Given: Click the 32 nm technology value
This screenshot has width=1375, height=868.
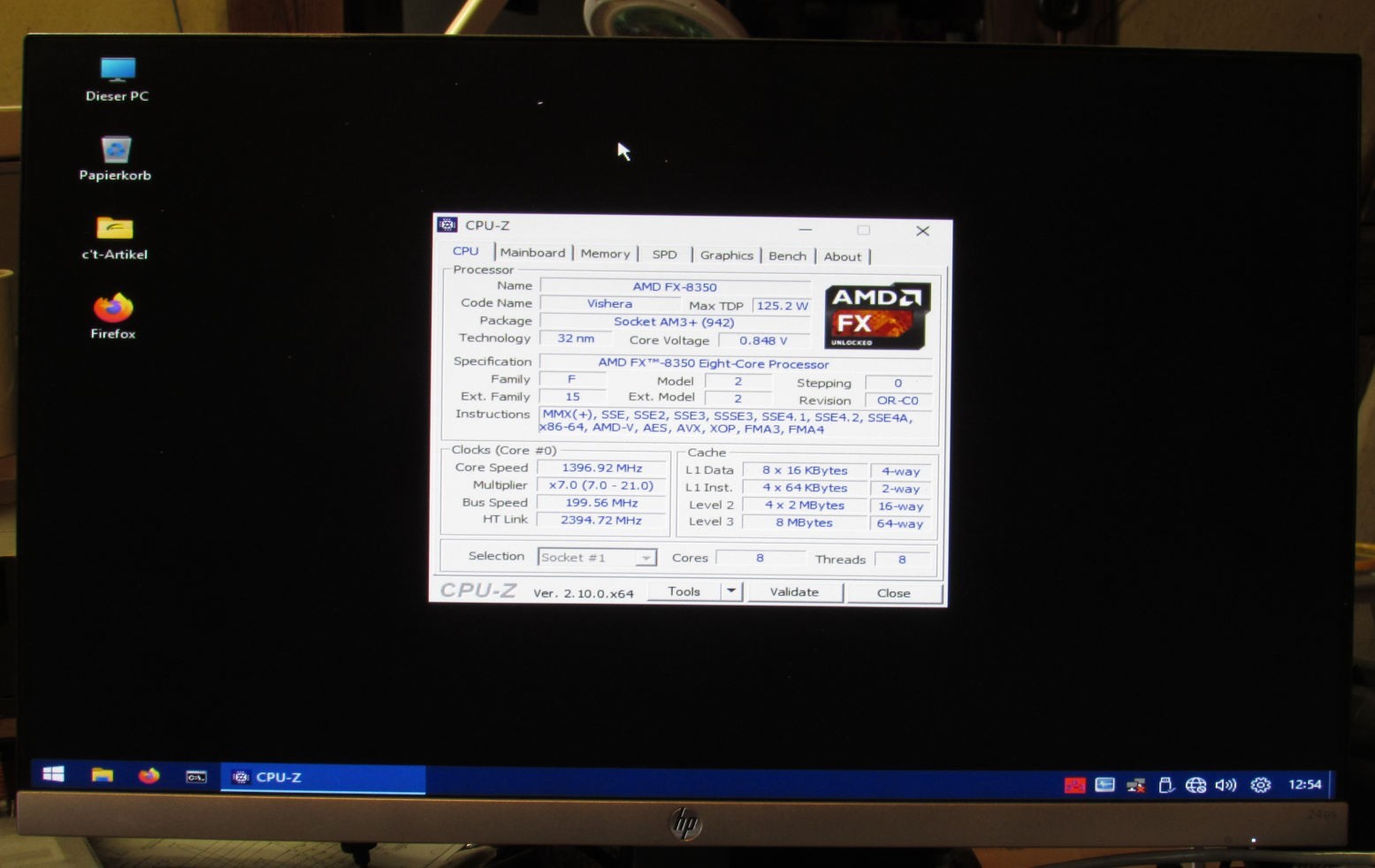Looking at the screenshot, I should (x=576, y=339).
